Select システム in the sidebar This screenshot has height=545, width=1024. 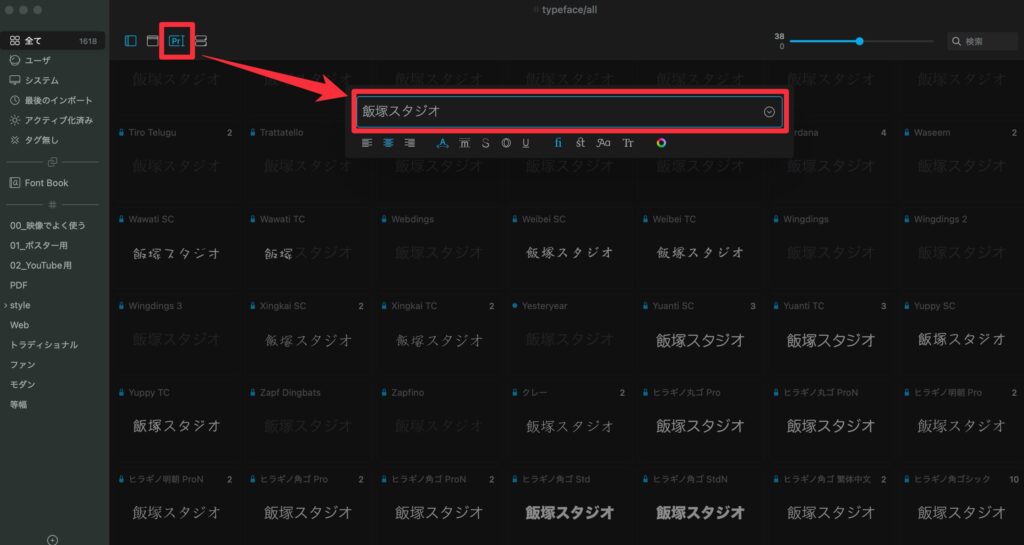point(41,80)
